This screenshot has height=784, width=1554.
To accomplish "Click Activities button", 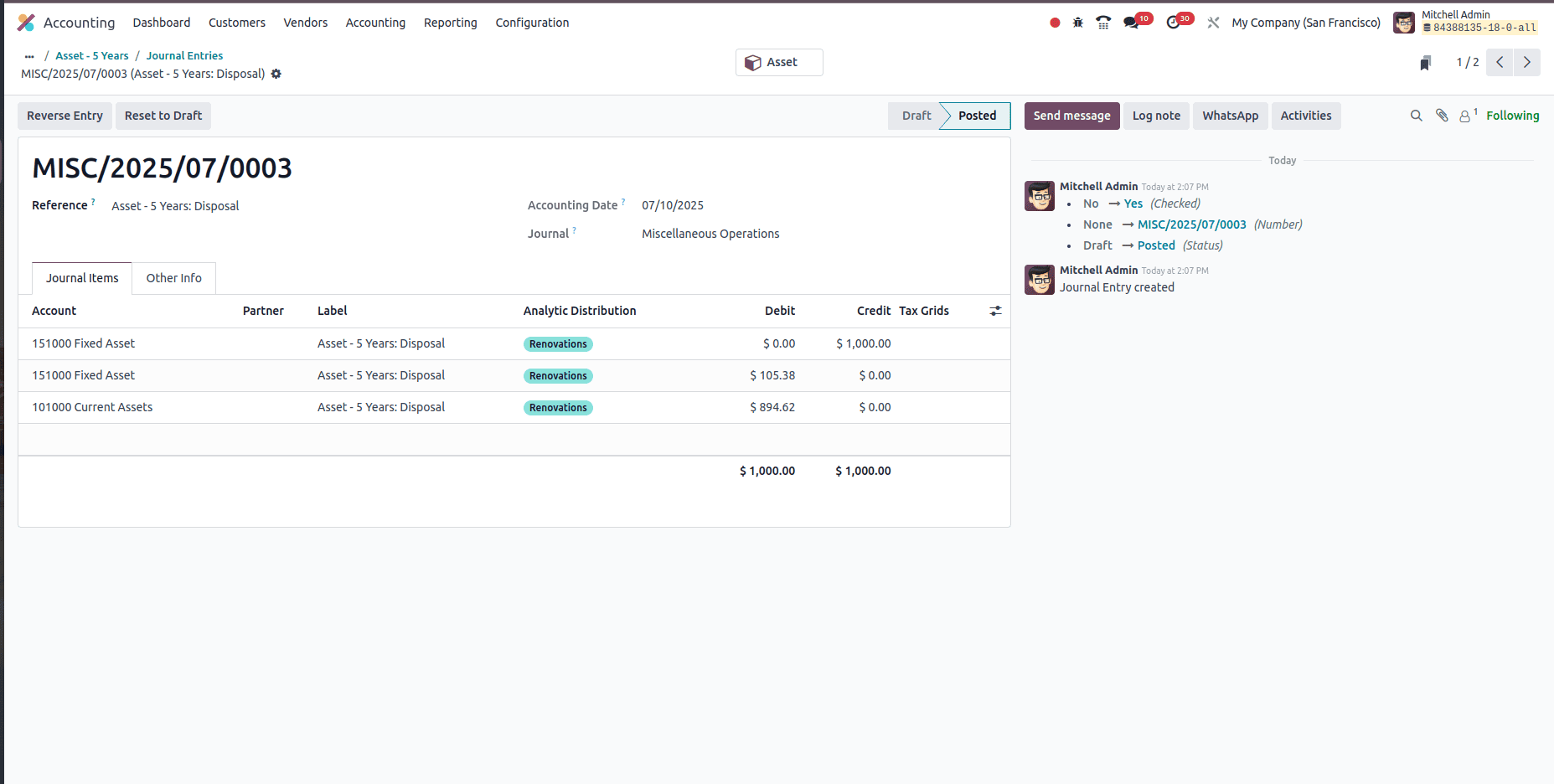I will pyautogui.click(x=1306, y=116).
